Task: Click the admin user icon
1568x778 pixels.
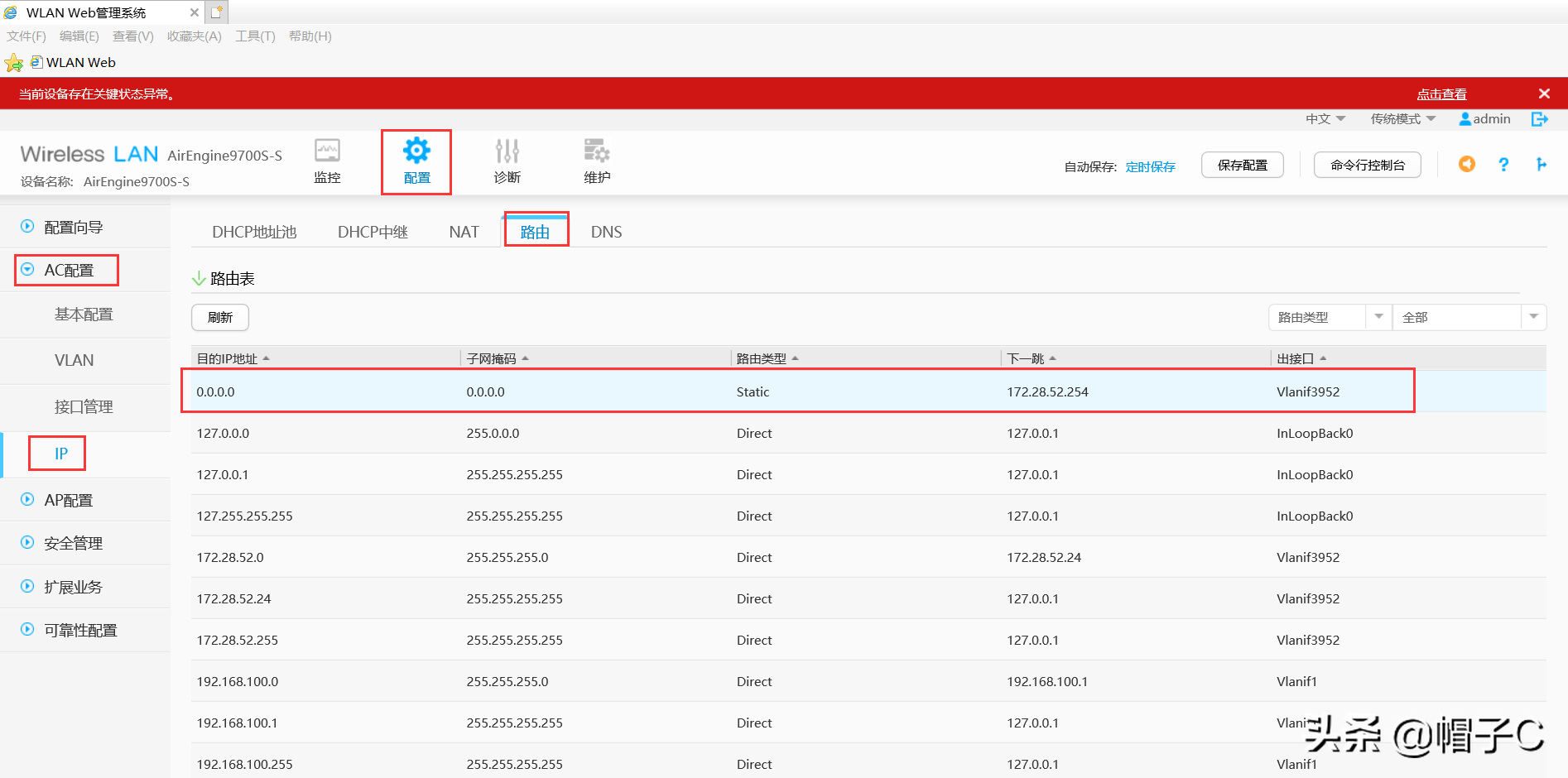Action: coord(1465,119)
